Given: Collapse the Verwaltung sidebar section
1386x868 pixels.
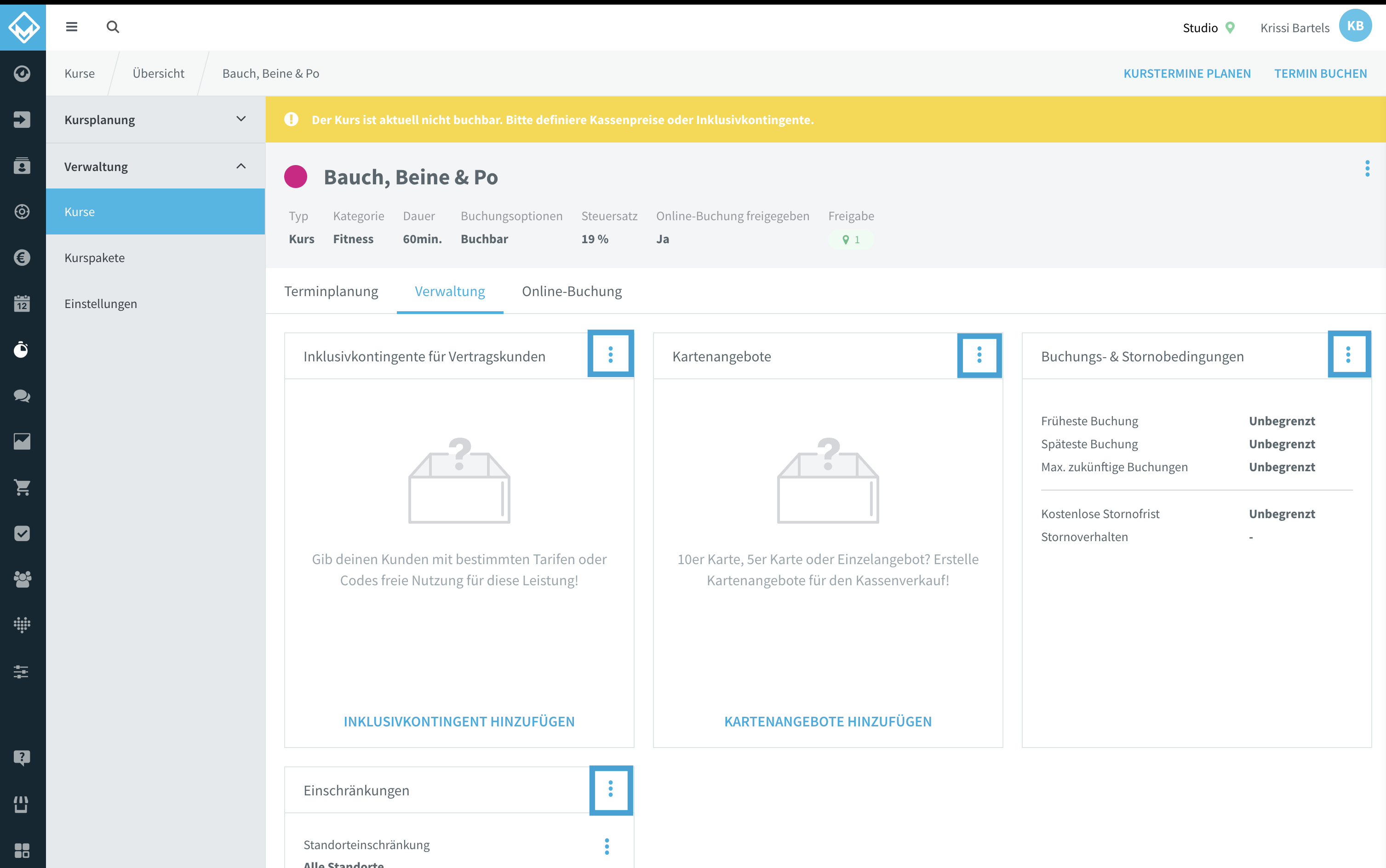Looking at the screenshot, I should click(x=155, y=166).
